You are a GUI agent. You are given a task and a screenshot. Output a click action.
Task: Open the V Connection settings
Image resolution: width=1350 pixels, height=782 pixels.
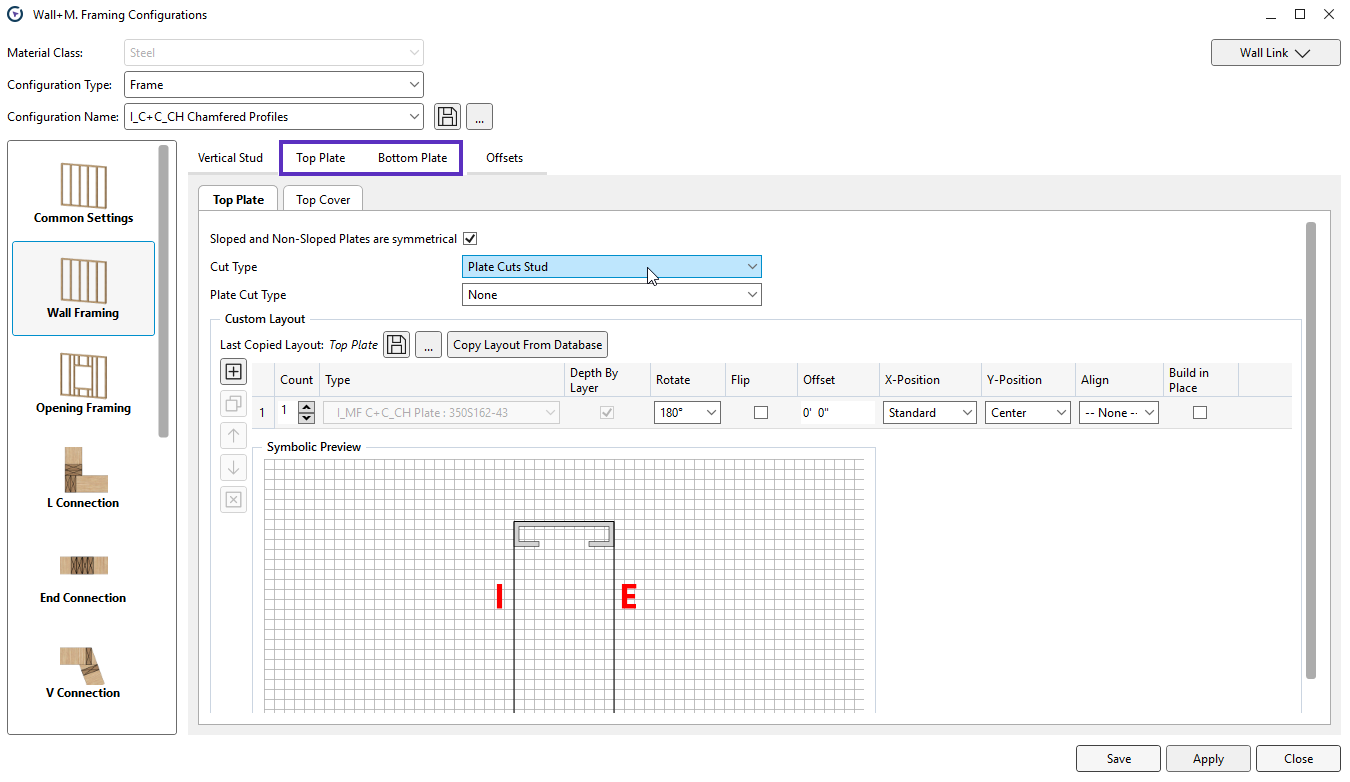[83, 668]
